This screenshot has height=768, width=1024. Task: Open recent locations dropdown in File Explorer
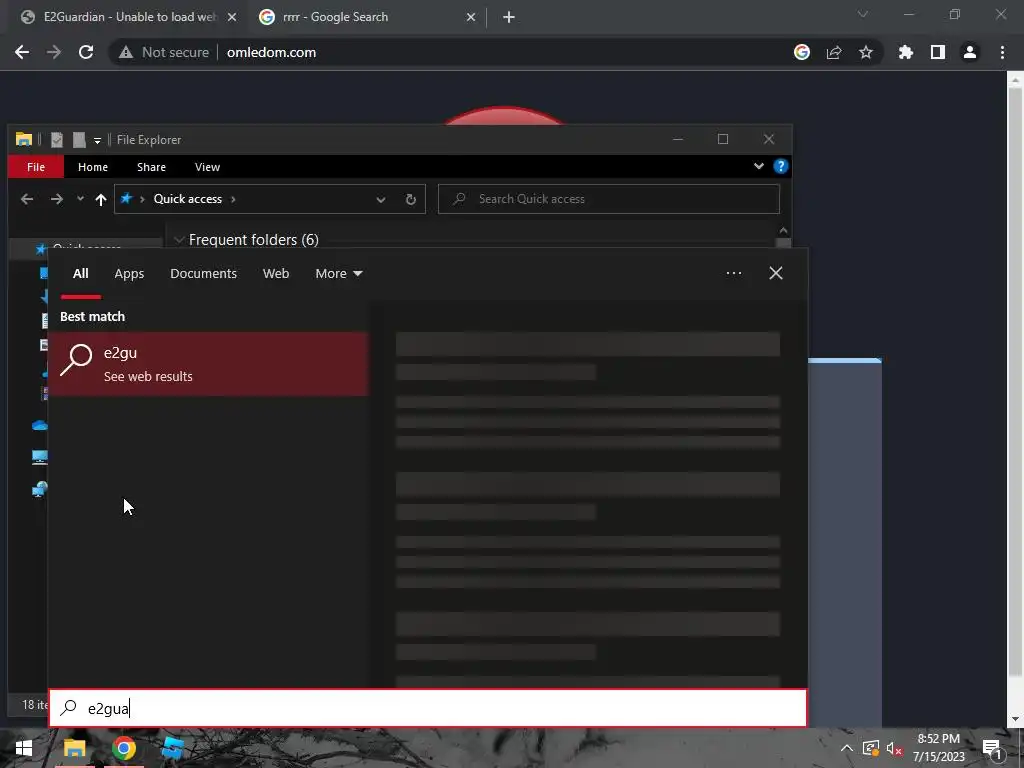pyautogui.click(x=80, y=199)
